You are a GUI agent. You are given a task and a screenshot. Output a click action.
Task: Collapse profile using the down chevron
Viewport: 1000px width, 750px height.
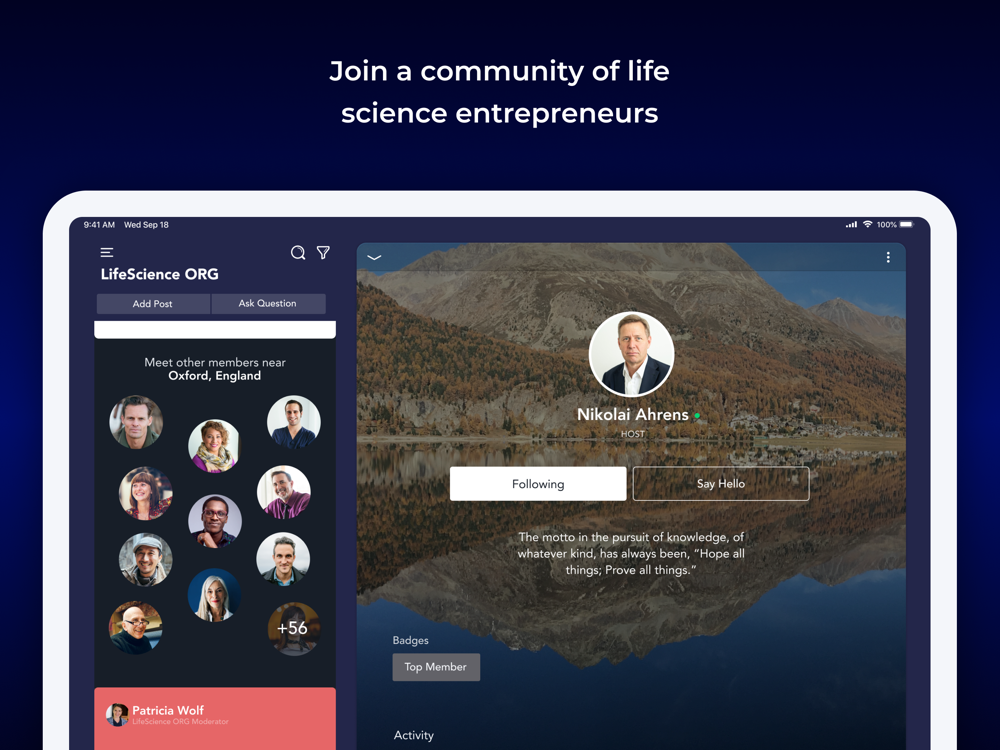tap(374, 258)
